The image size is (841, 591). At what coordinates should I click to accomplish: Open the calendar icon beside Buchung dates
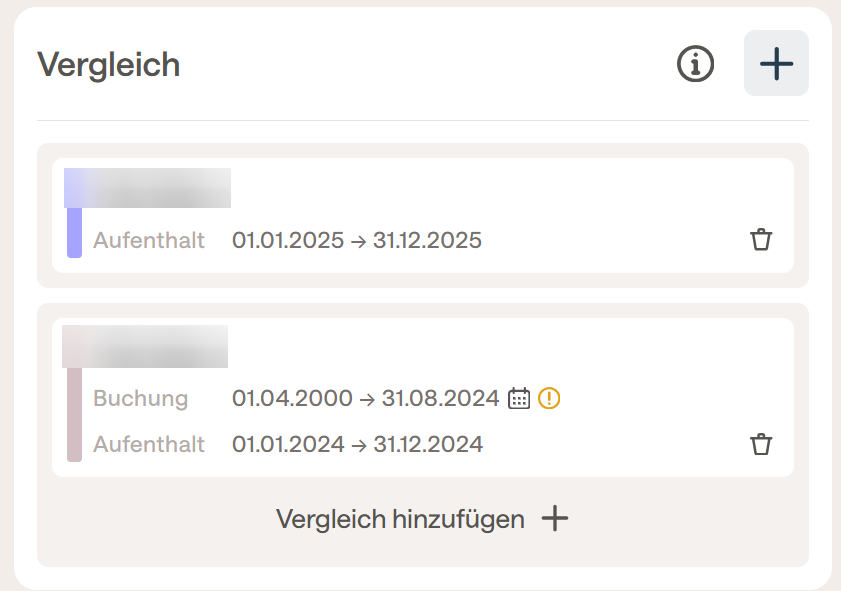(519, 398)
